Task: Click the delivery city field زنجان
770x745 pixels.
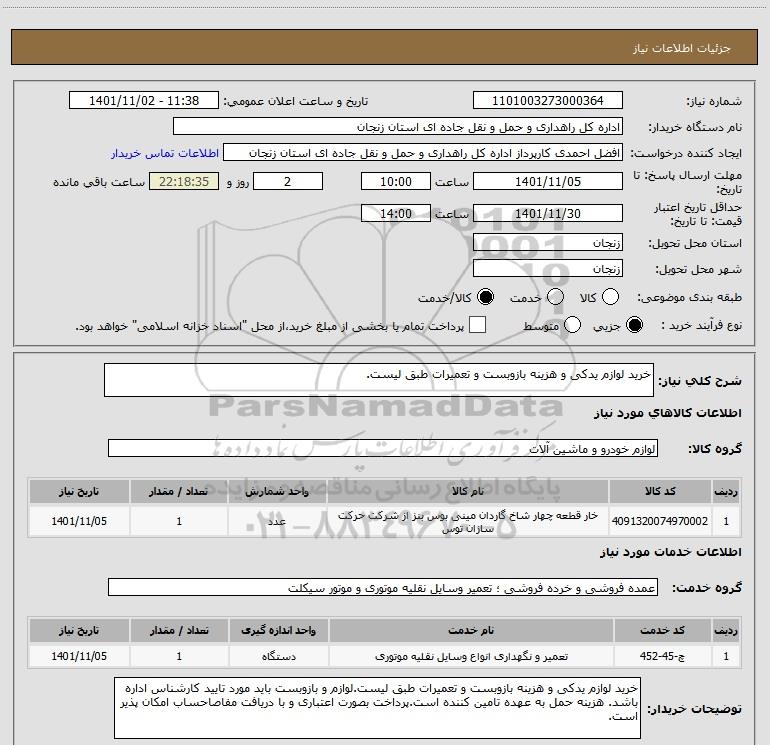Action: 548,268
